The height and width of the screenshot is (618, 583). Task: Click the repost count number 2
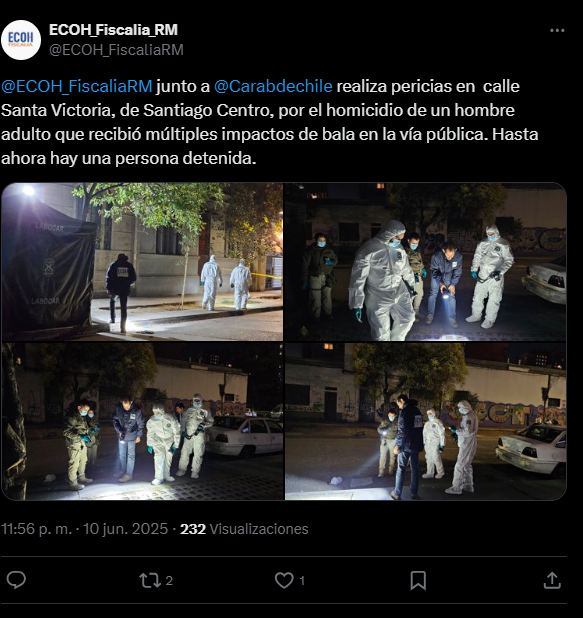[x=169, y=581]
